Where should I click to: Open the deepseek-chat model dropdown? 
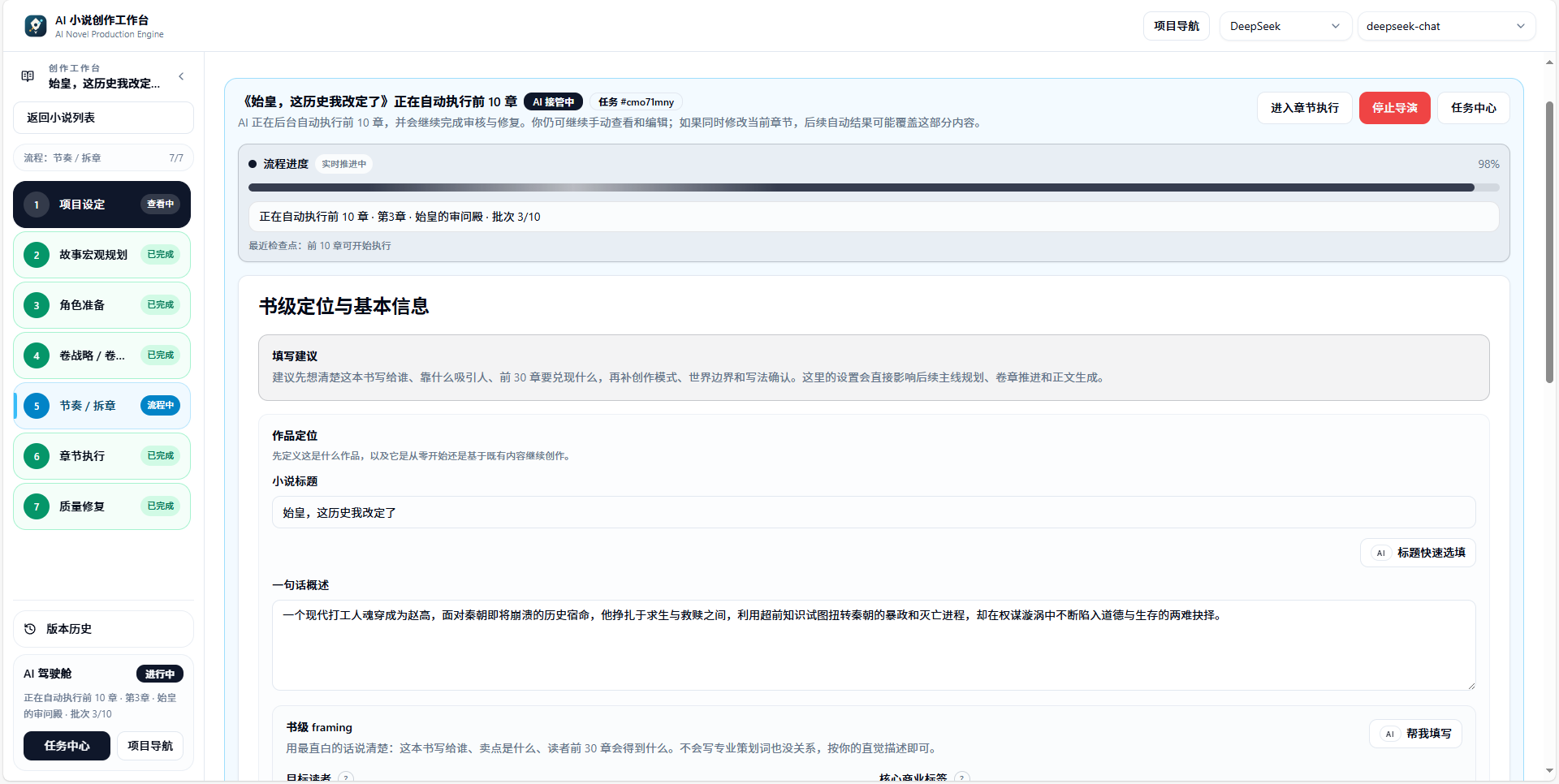[x=1446, y=25]
